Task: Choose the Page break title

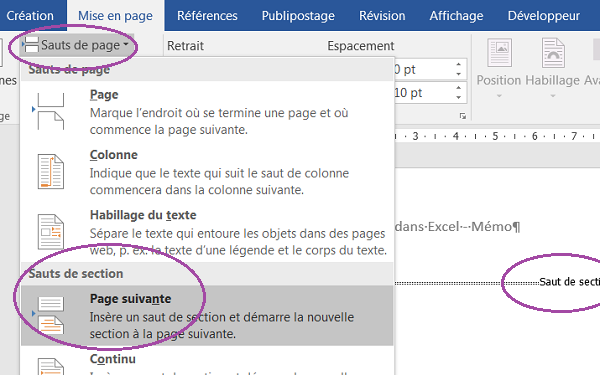Action: point(104,95)
